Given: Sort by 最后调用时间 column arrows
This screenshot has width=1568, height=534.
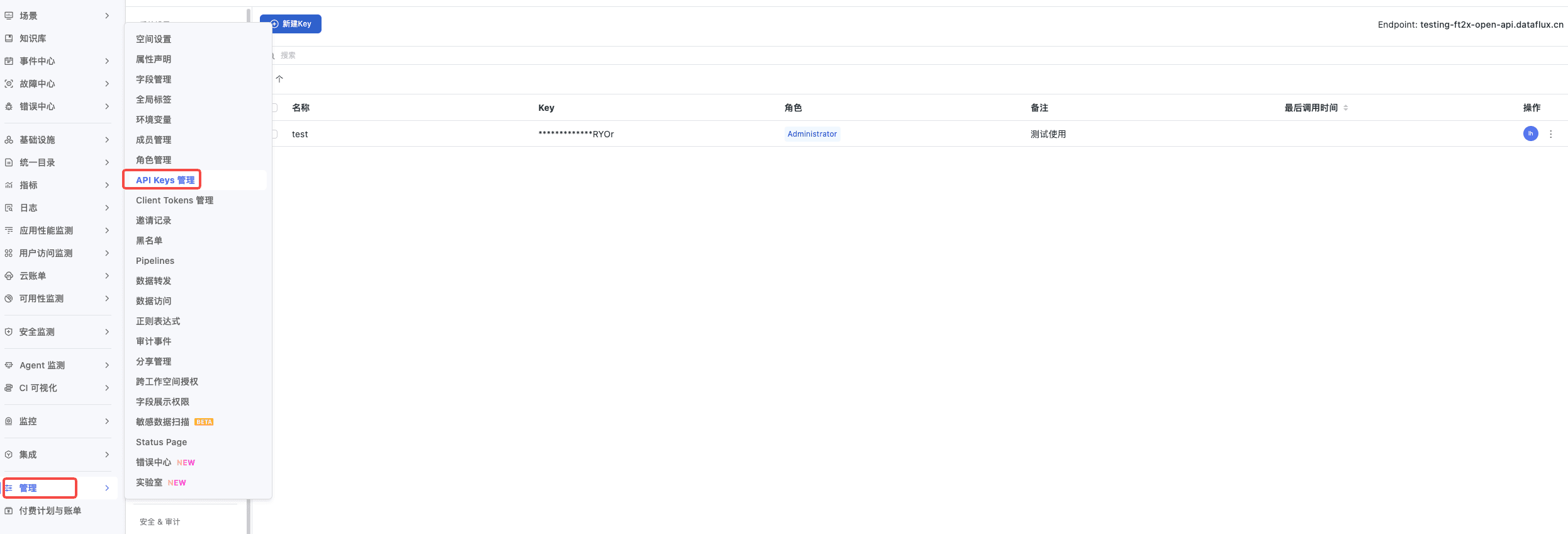Looking at the screenshot, I should tap(1345, 108).
